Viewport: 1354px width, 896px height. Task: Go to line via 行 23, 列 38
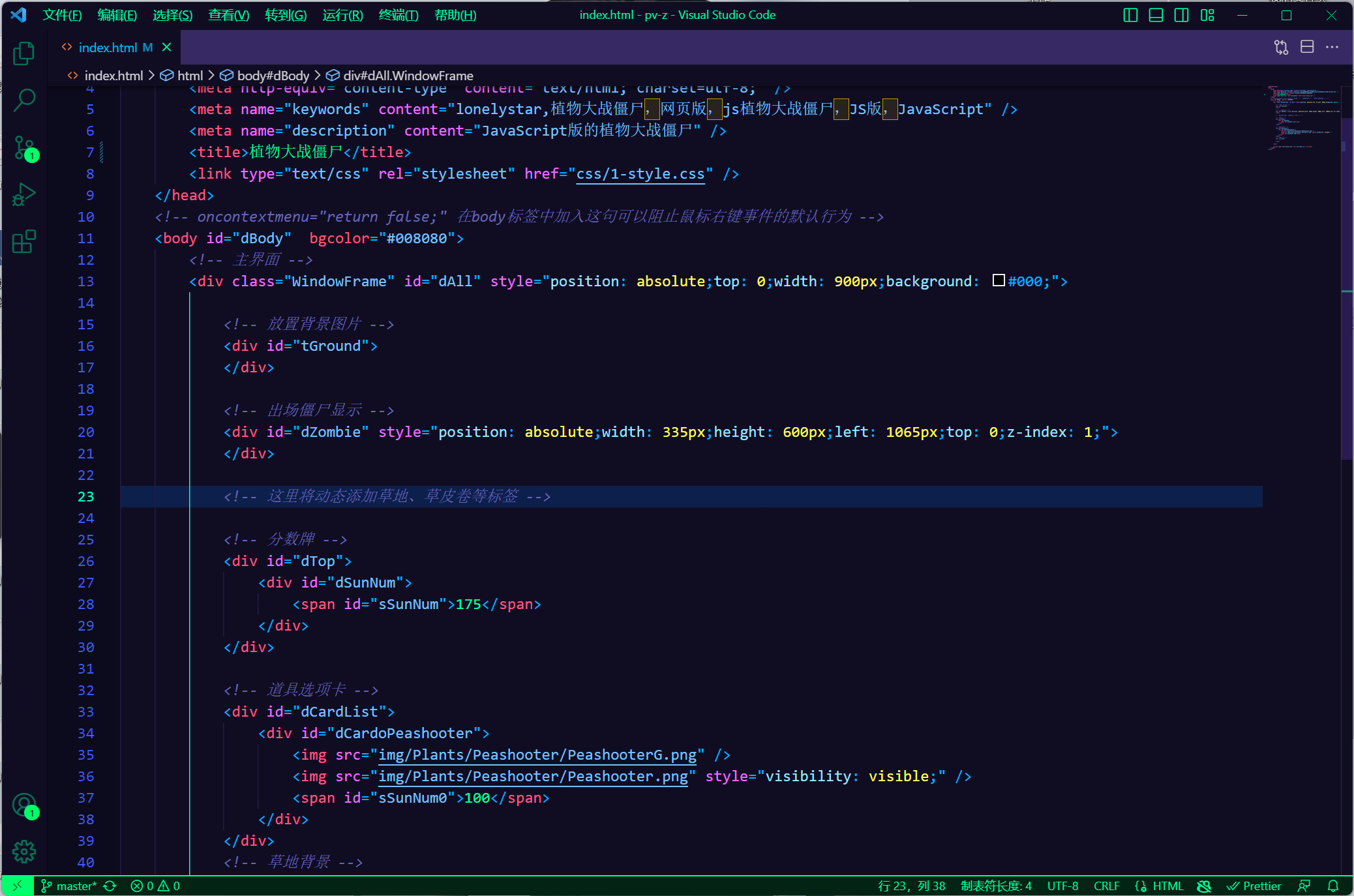click(x=911, y=886)
